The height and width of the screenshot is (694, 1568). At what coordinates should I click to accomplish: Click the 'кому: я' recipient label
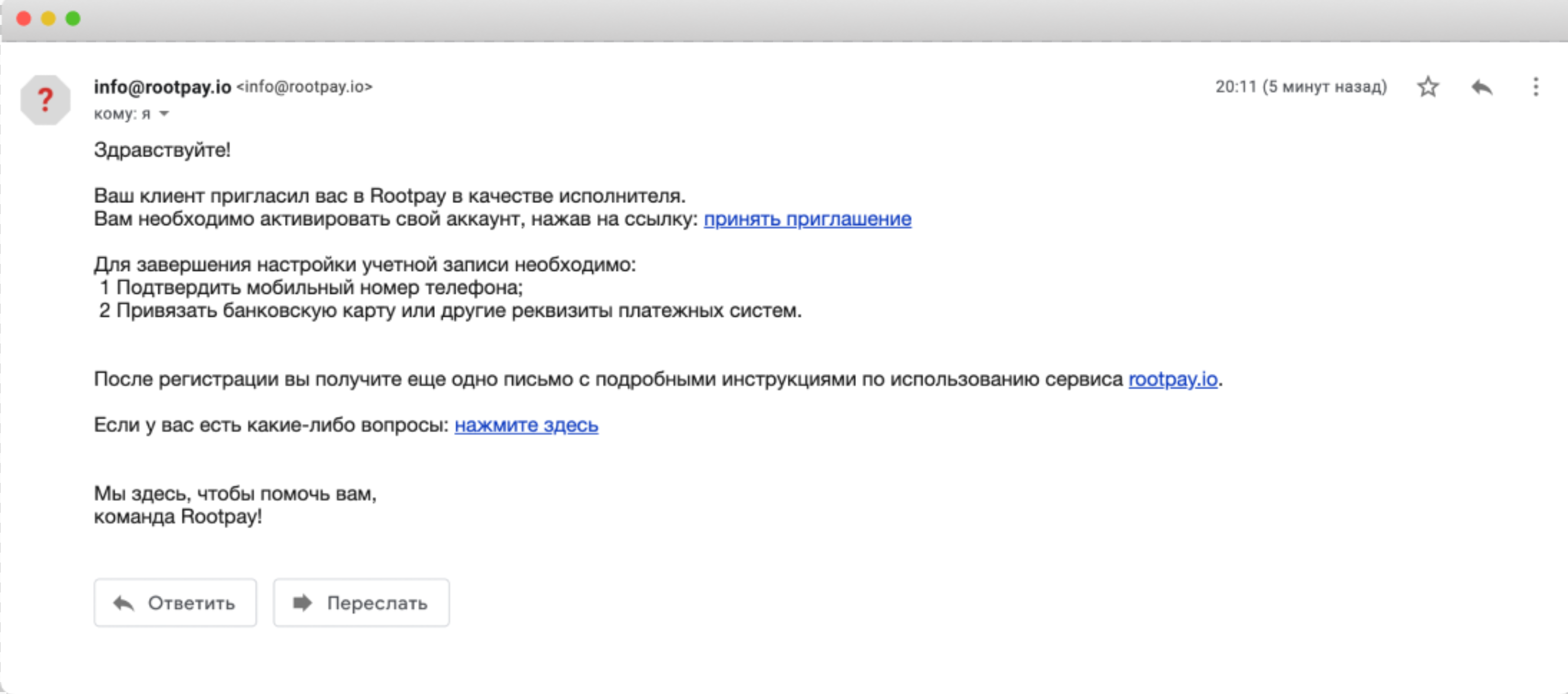(122, 114)
